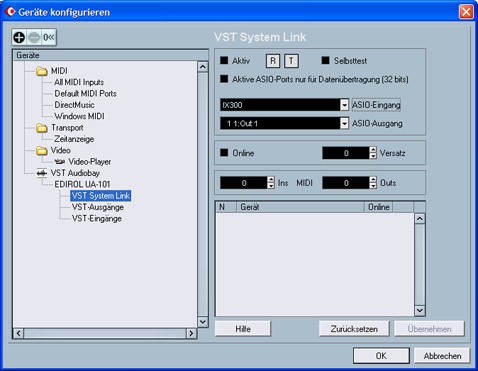Select VST Audiobay entry

[75, 173]
